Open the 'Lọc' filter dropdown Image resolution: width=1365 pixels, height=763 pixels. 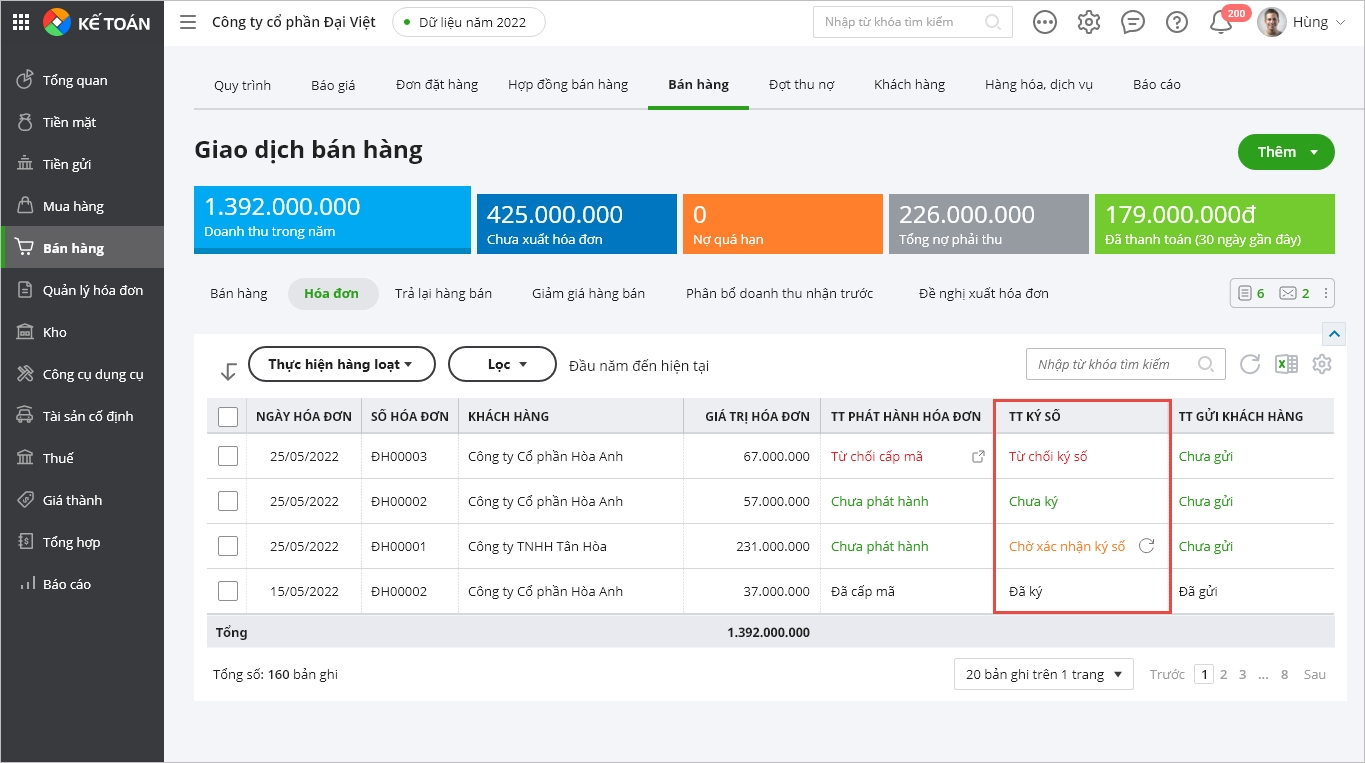click(502, 365)
